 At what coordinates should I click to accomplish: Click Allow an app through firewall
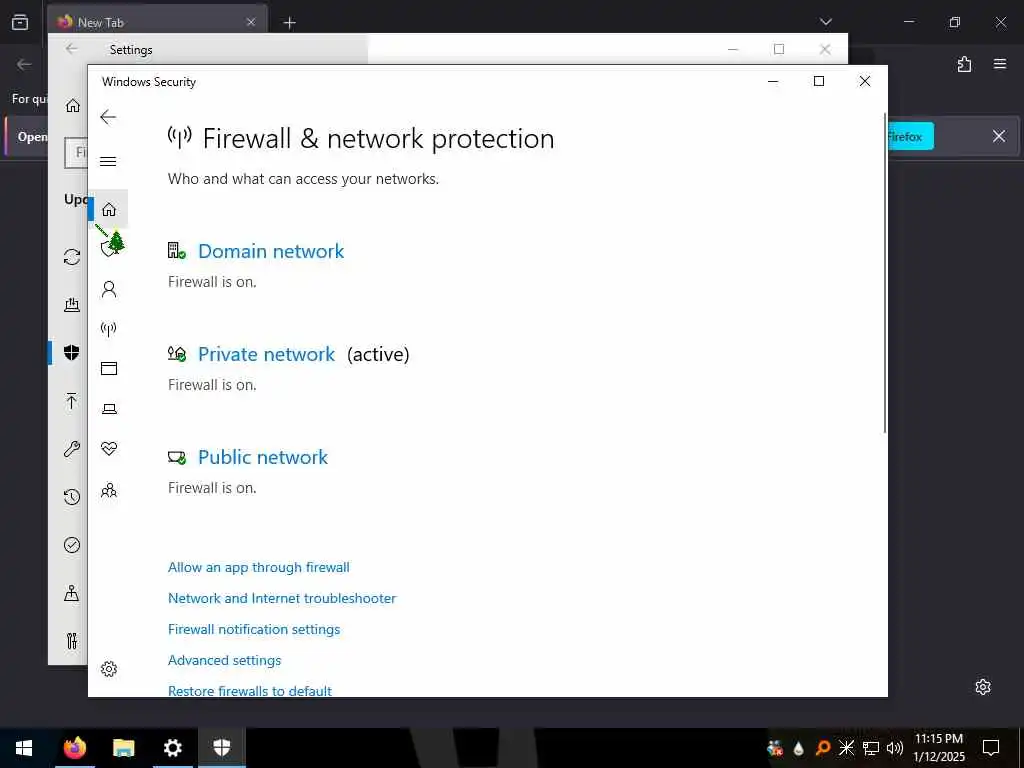259,568
